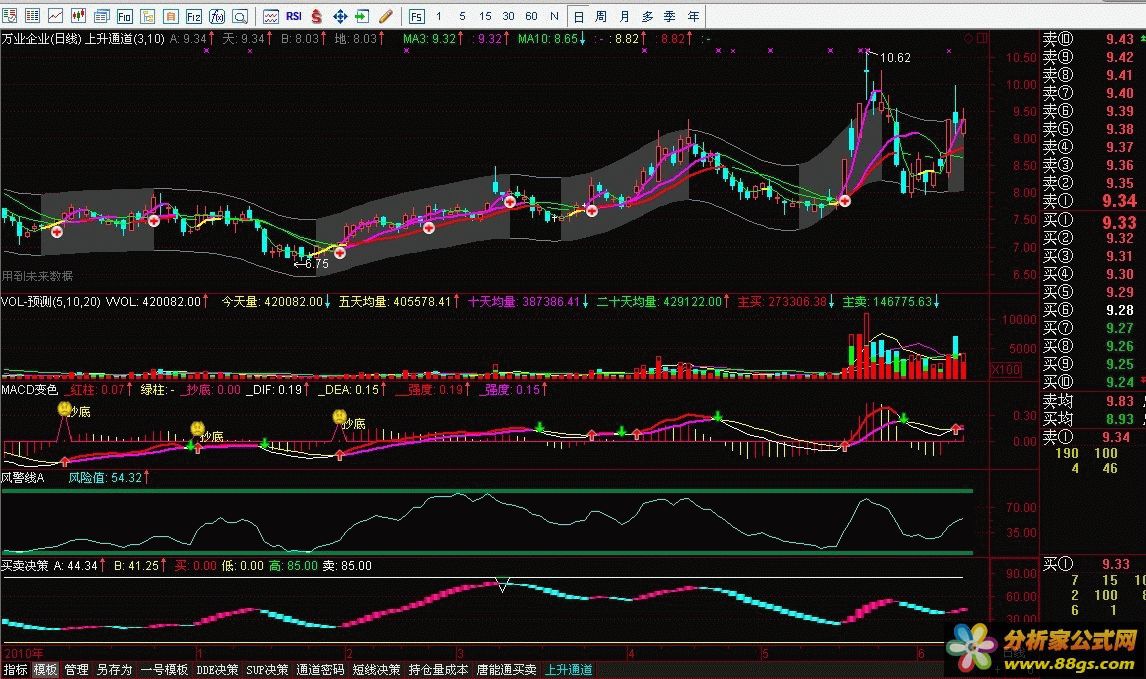The image size is (1146, 679).
Task: Open the news window icon
Action: pos(101,15)
